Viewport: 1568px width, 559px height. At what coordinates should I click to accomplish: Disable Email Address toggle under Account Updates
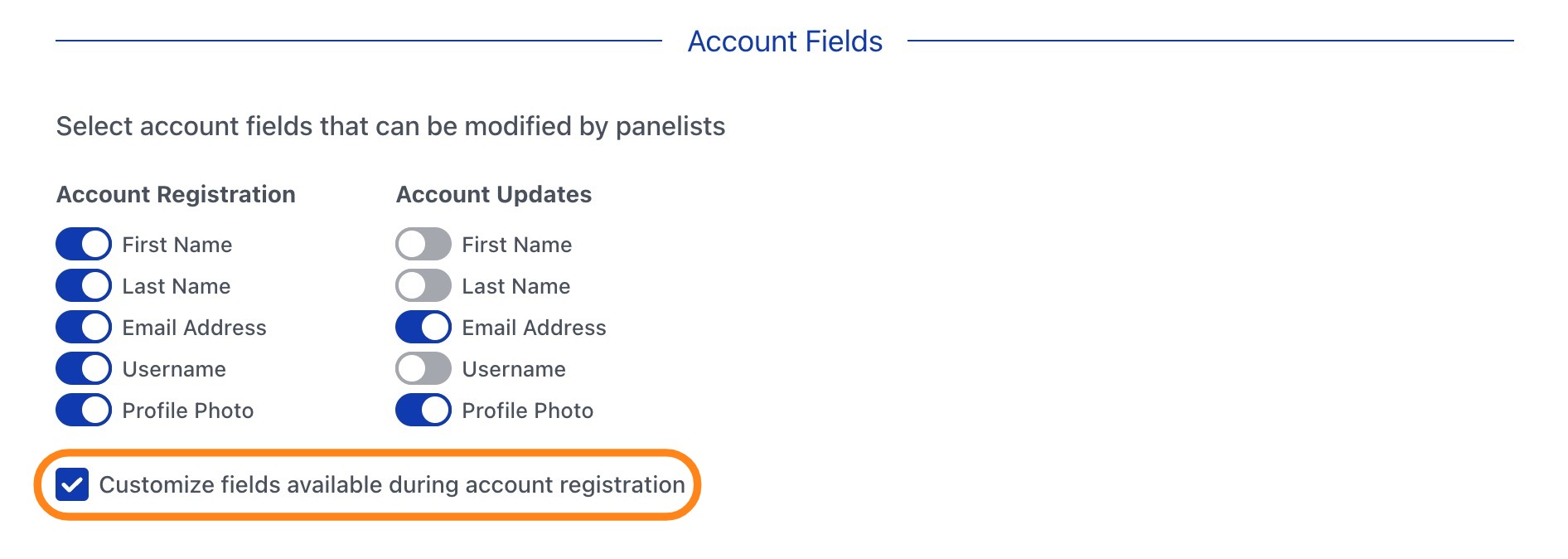(x=423, y=328)
